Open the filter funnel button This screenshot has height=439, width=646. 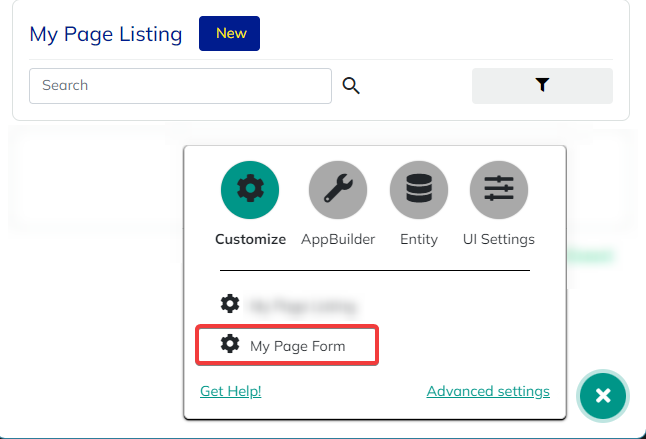point(542,86)
